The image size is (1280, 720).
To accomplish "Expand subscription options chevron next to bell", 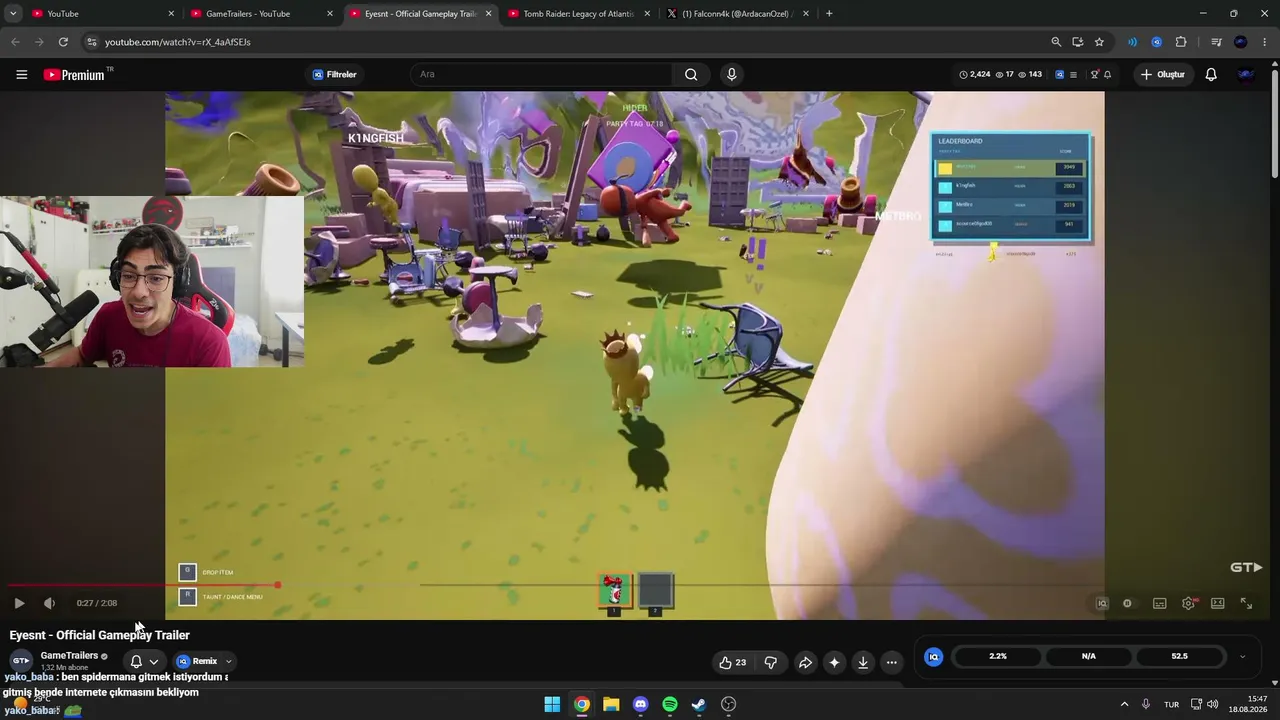I will (x=154, y=662).
